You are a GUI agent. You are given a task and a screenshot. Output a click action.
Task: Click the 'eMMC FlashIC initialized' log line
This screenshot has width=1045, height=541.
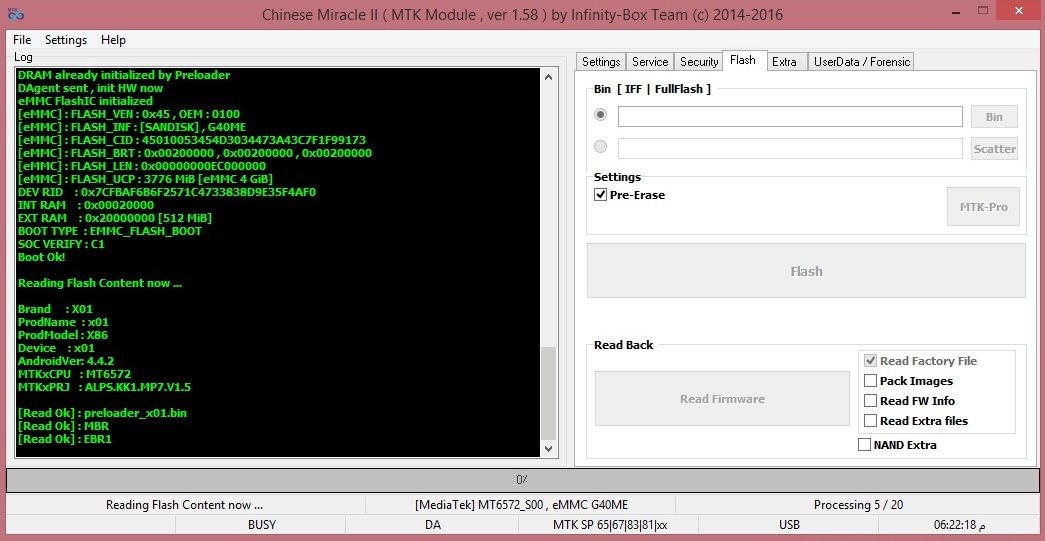click(85, 101)
